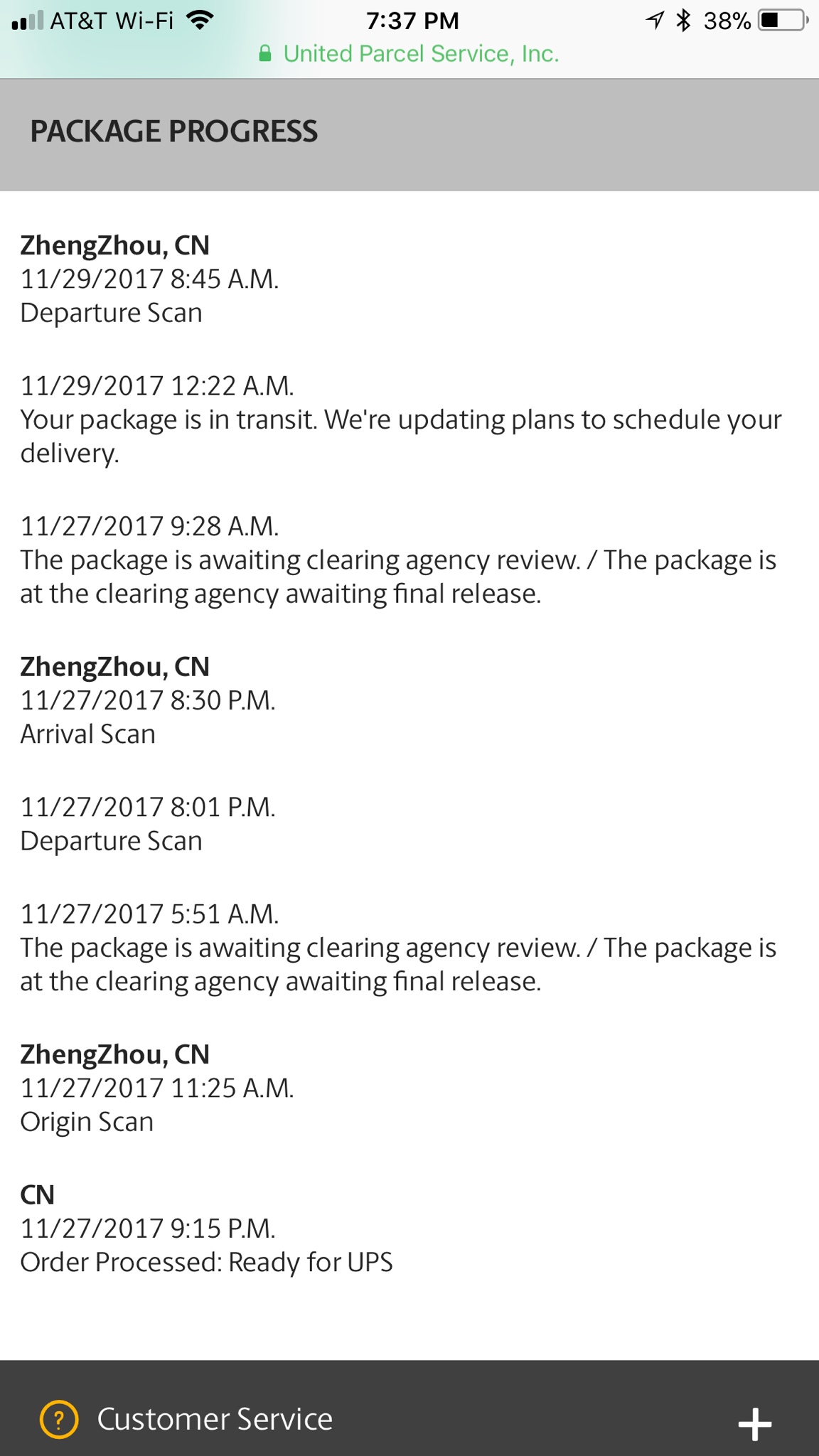Tap the Bluetooth status icon
The height and width of the screenshot is (1456, 819).
click(683, 20)
